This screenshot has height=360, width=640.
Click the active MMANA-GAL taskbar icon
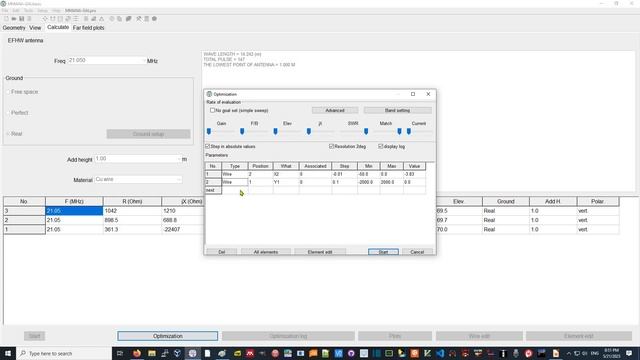[193, 353]
